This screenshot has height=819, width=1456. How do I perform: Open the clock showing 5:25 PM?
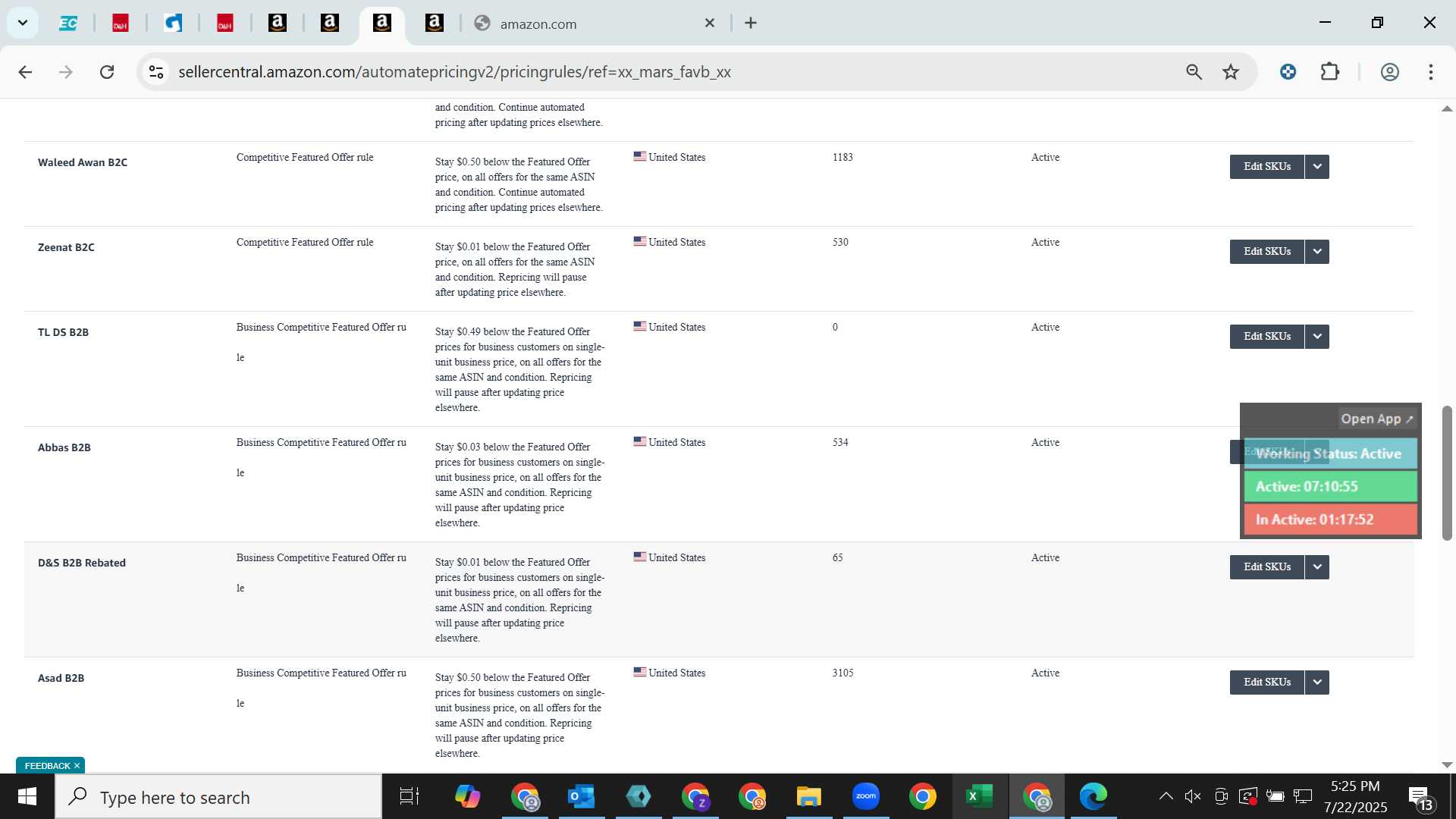[1355, 797]
